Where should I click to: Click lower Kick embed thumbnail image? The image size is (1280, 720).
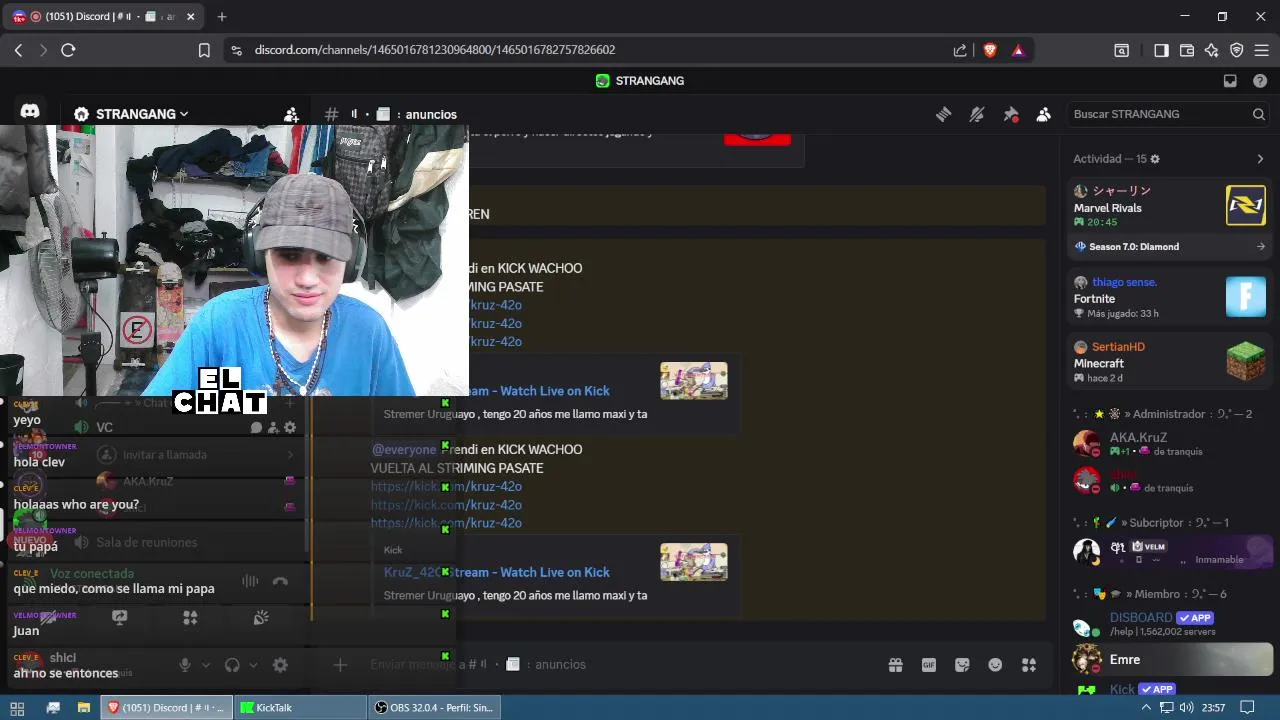[694, 562]
